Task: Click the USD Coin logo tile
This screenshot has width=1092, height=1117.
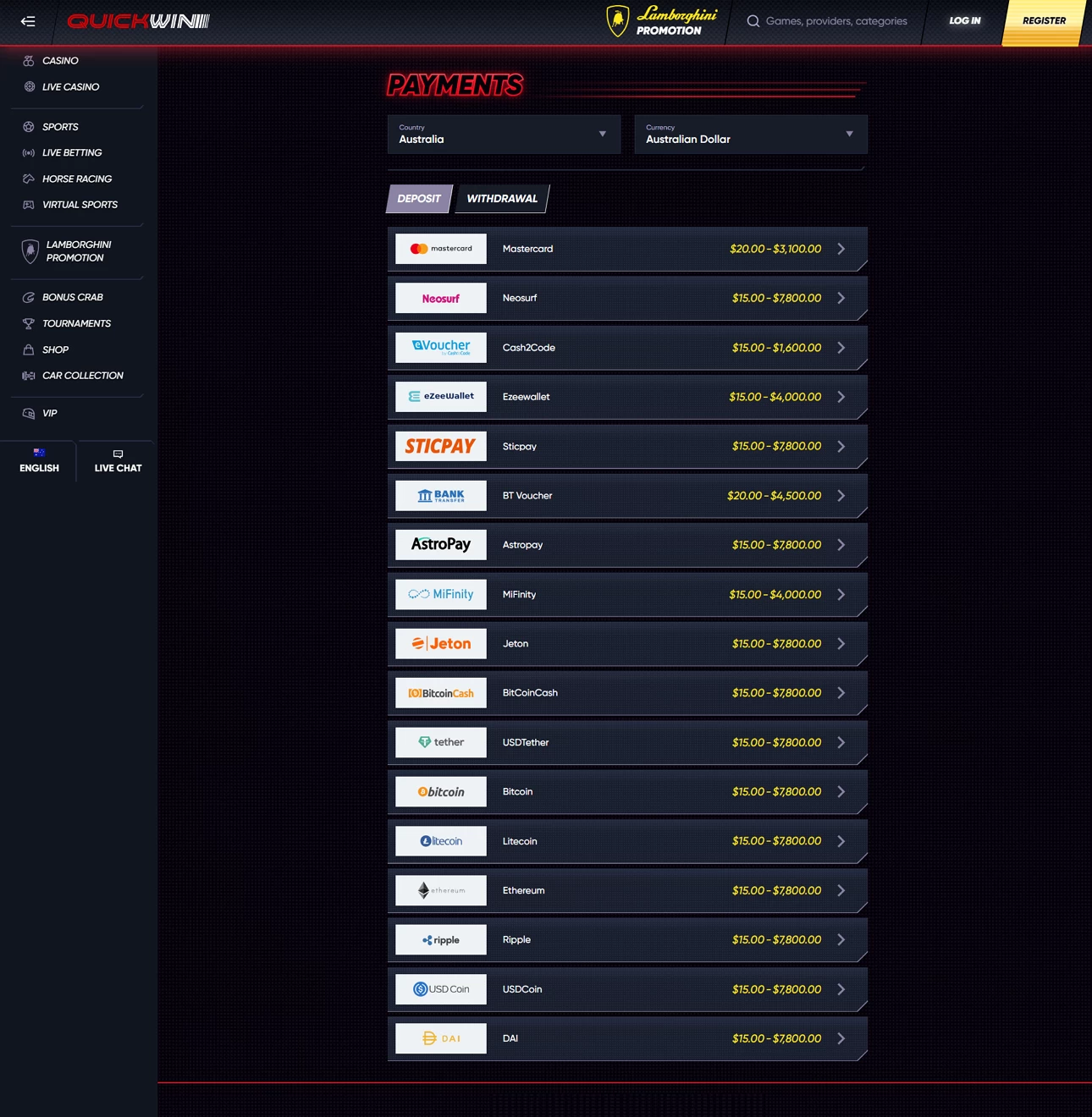Action: point(441,989)
